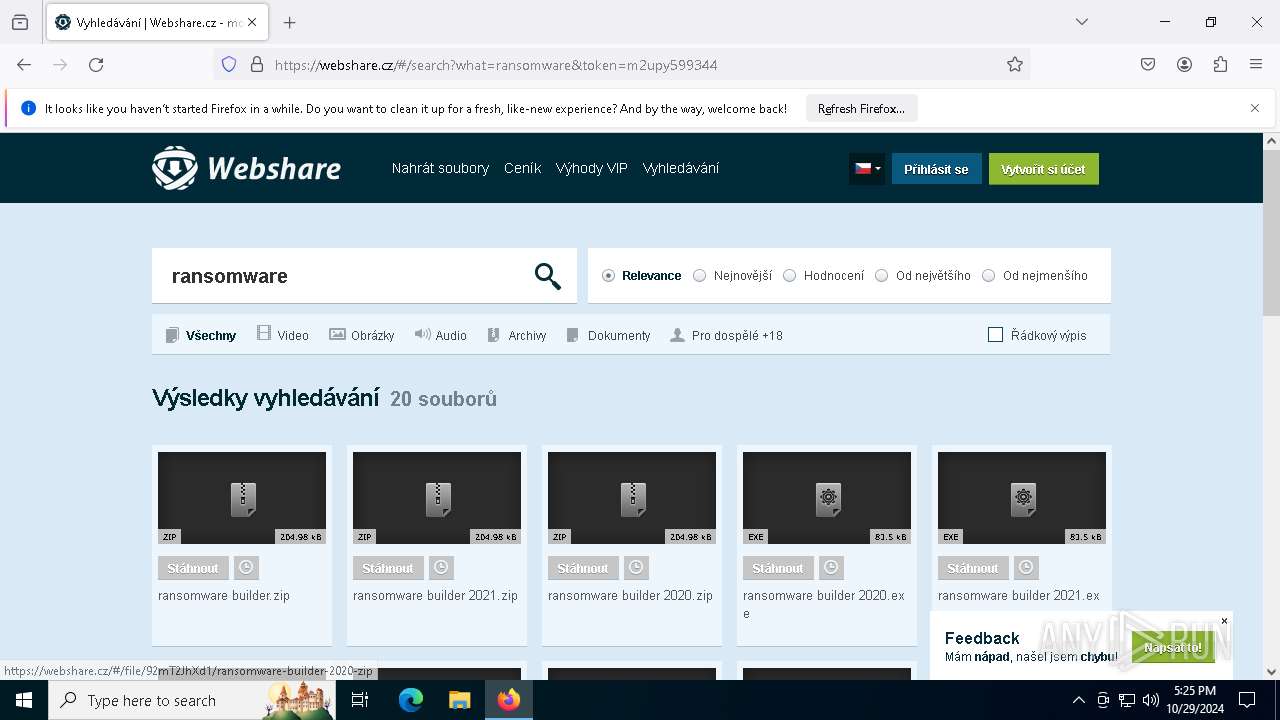The height and width of the screenshot is (720, 1280).
Task: Open the Vyhledávání nav link
Action: pyautogui.click(x=681, y=168)
